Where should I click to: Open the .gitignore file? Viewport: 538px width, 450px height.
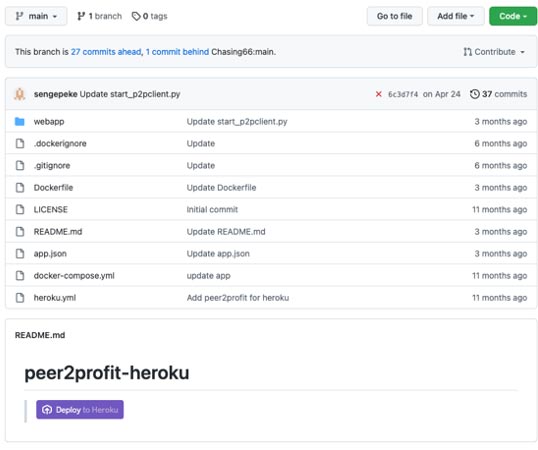[x=52, y=165]
